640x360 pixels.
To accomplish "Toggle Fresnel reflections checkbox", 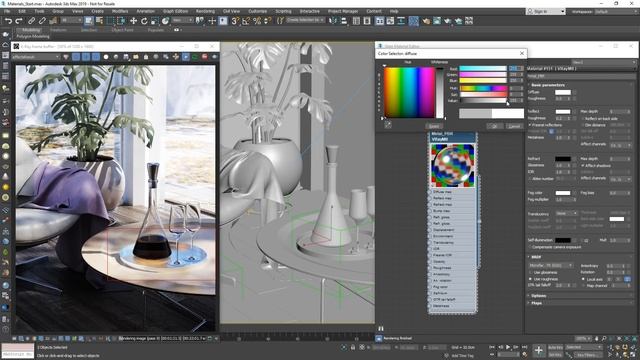I will [x=530, y=125].
